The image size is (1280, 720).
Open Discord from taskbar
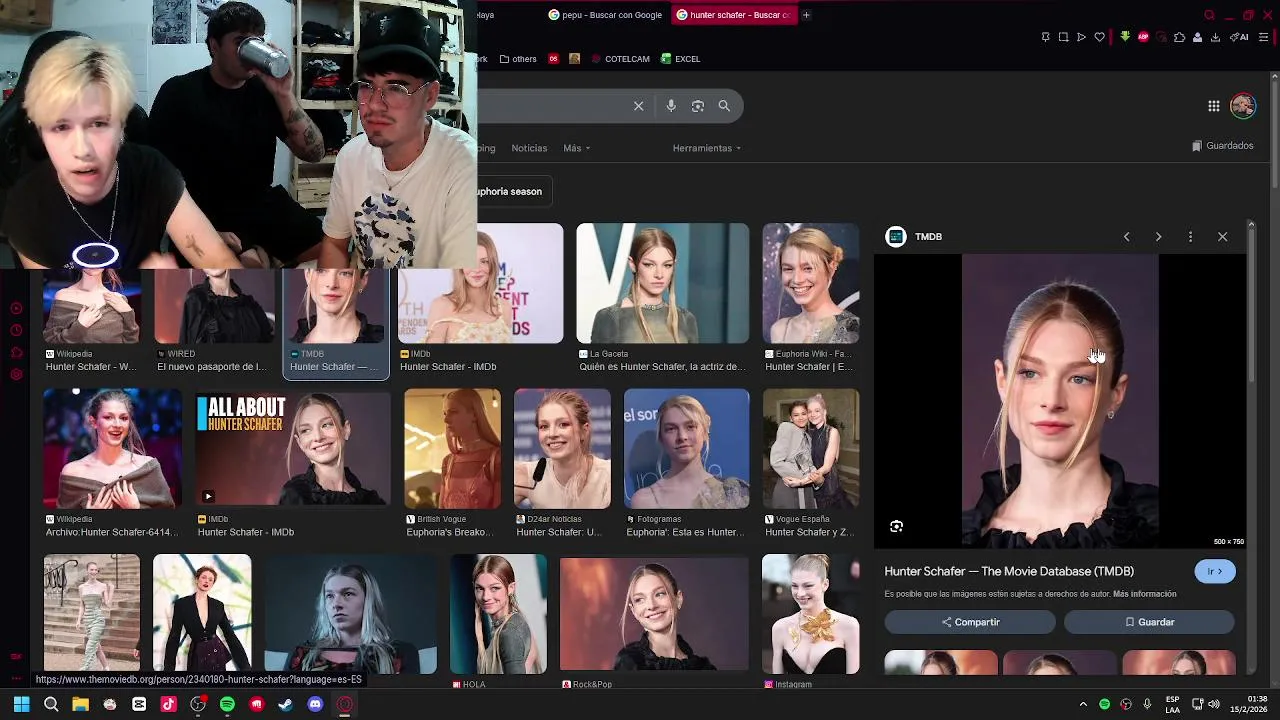[x=315, y=704]
